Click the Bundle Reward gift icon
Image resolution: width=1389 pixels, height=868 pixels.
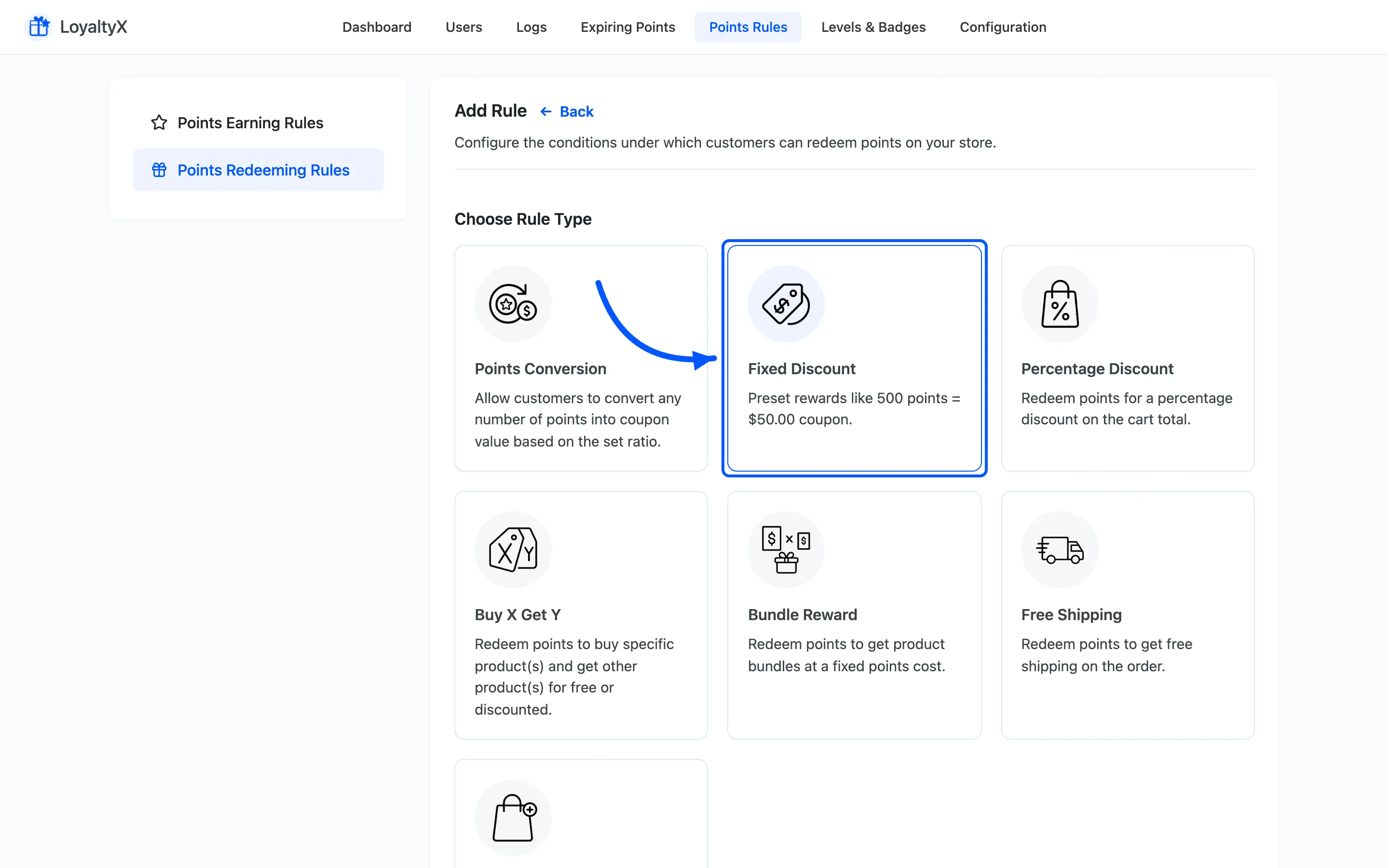[786, 549]
